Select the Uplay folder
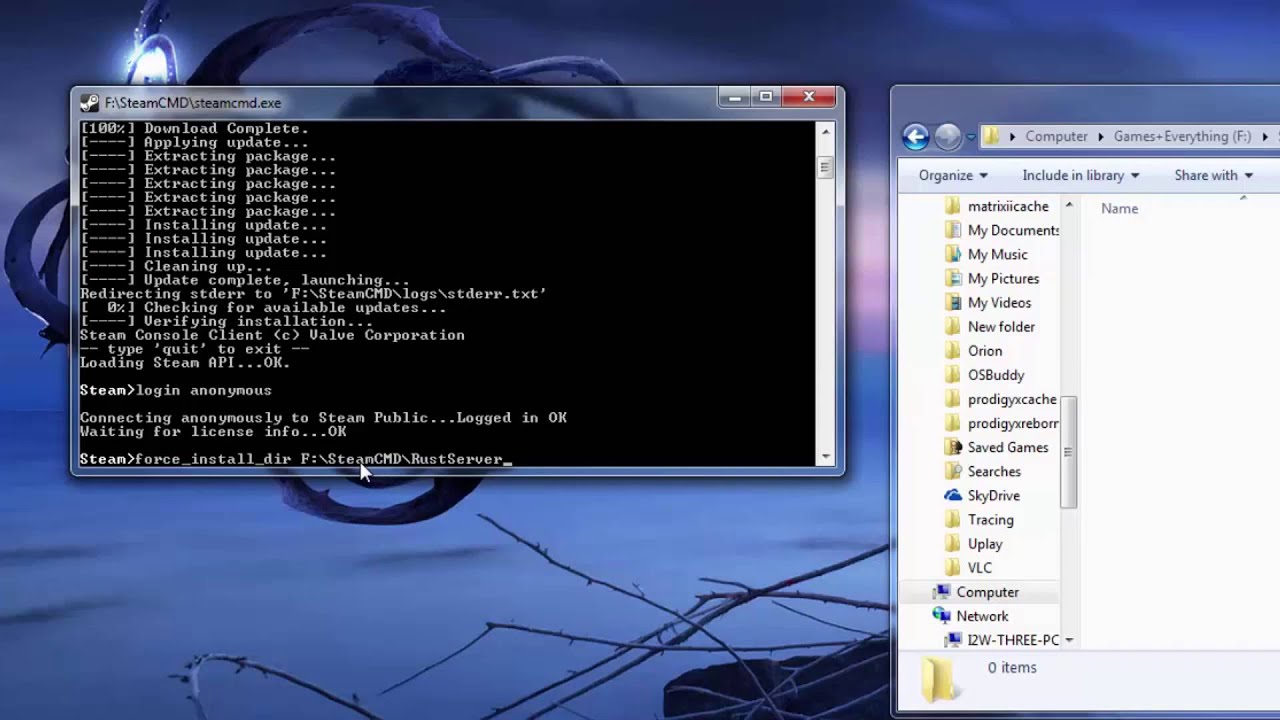 pos(985,544)
